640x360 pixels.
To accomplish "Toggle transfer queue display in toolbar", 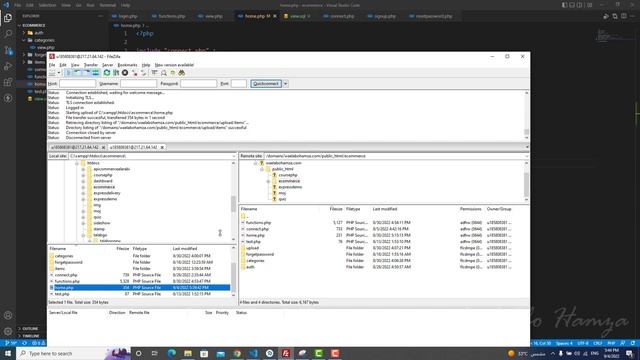I will point(96,73).
